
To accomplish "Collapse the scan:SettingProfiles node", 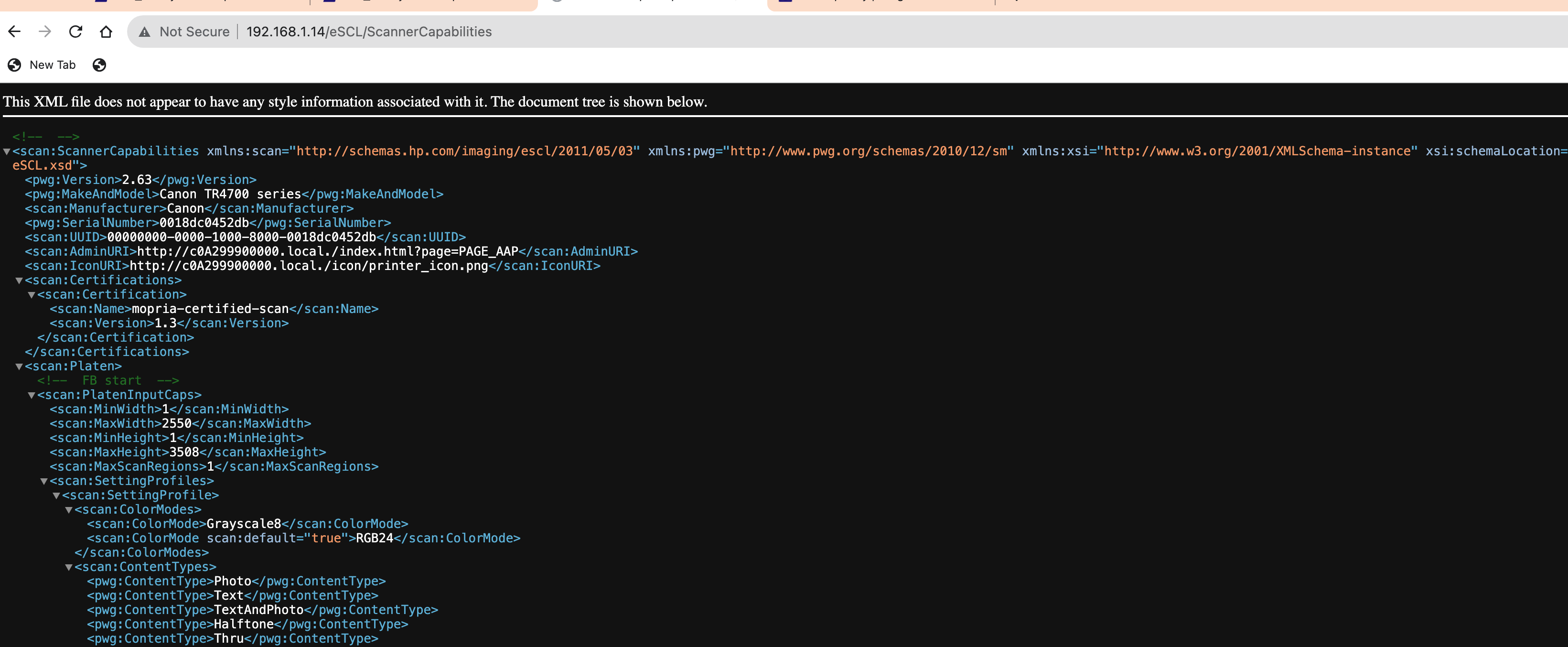I will 44,482.
